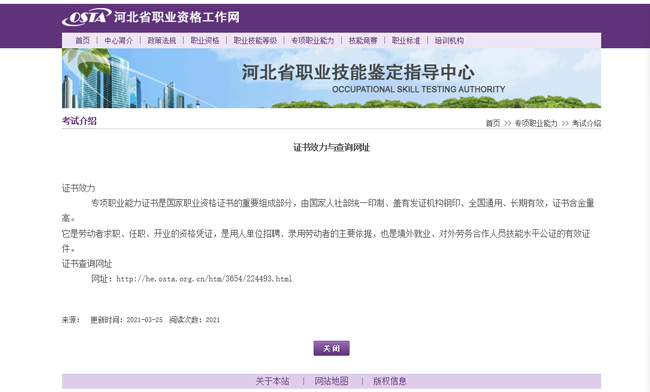Click the 河北省职业资格工作网 site title
650x392 pixels.
(x=177, y=17)
